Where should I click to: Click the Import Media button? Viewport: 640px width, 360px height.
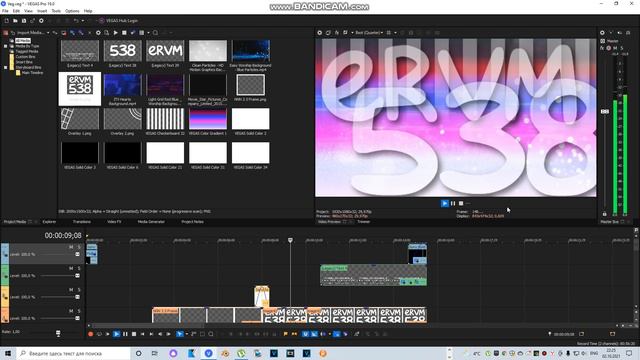point(28,32)
